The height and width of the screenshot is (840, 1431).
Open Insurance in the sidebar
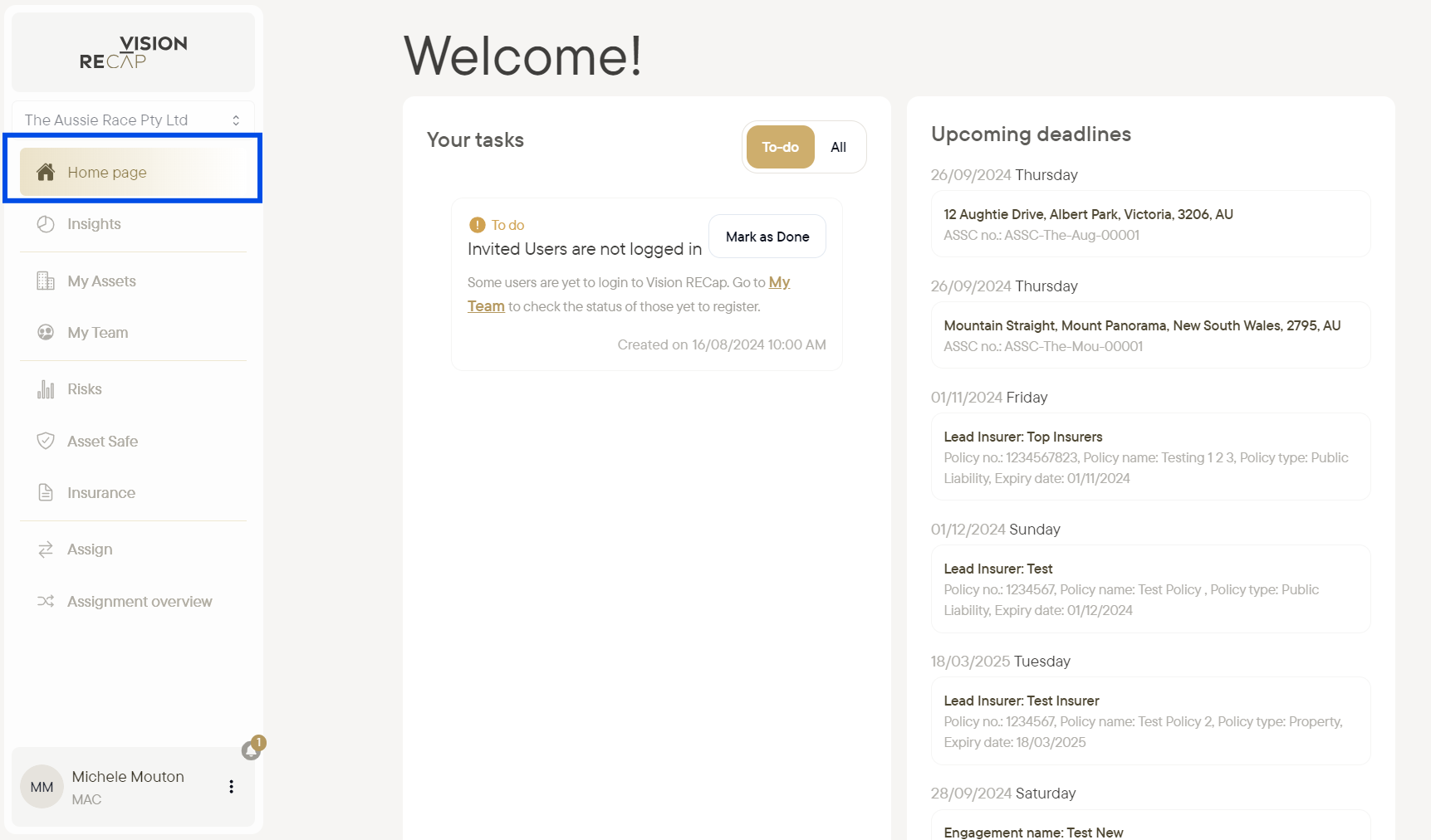point(134,492)
